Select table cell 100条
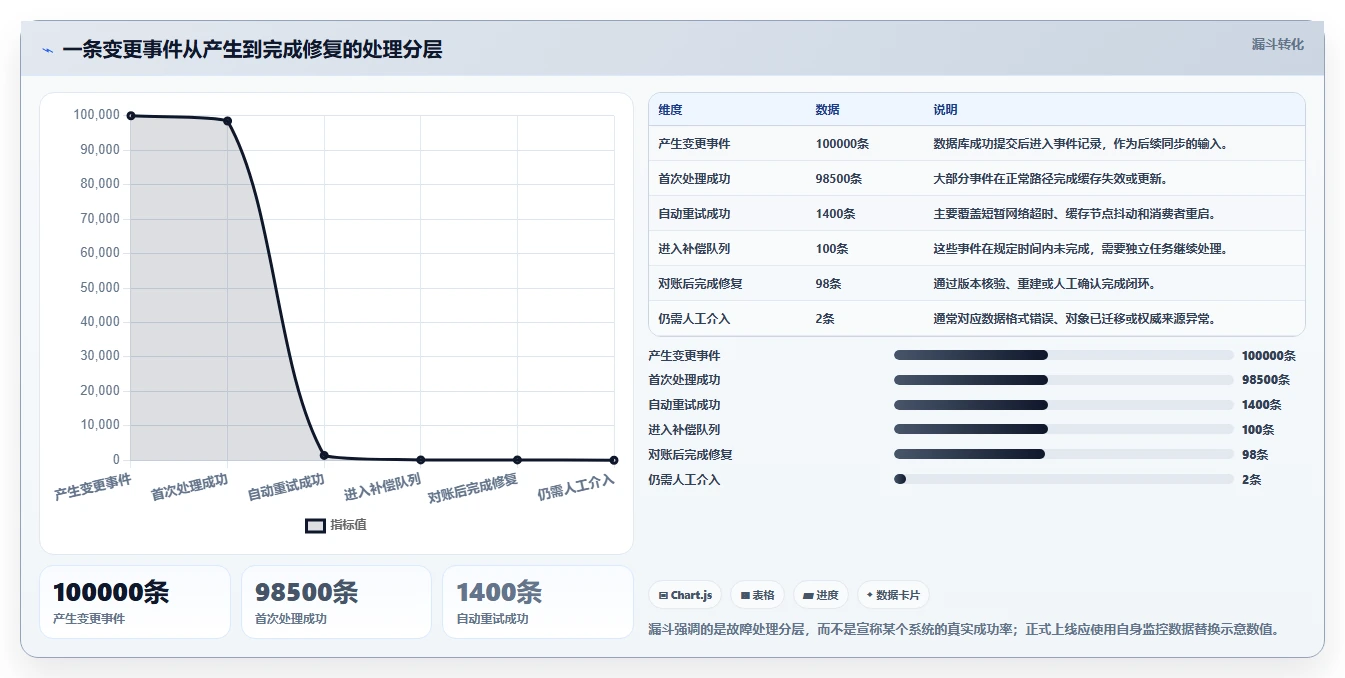This screenshot has height=678, width=1345. coord(831,249)
